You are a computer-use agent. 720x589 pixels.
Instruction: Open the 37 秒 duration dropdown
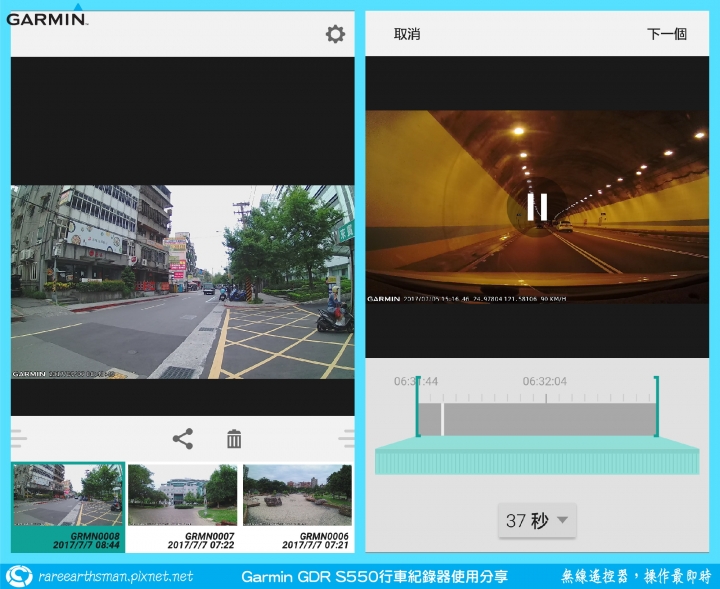pos(537,521)
